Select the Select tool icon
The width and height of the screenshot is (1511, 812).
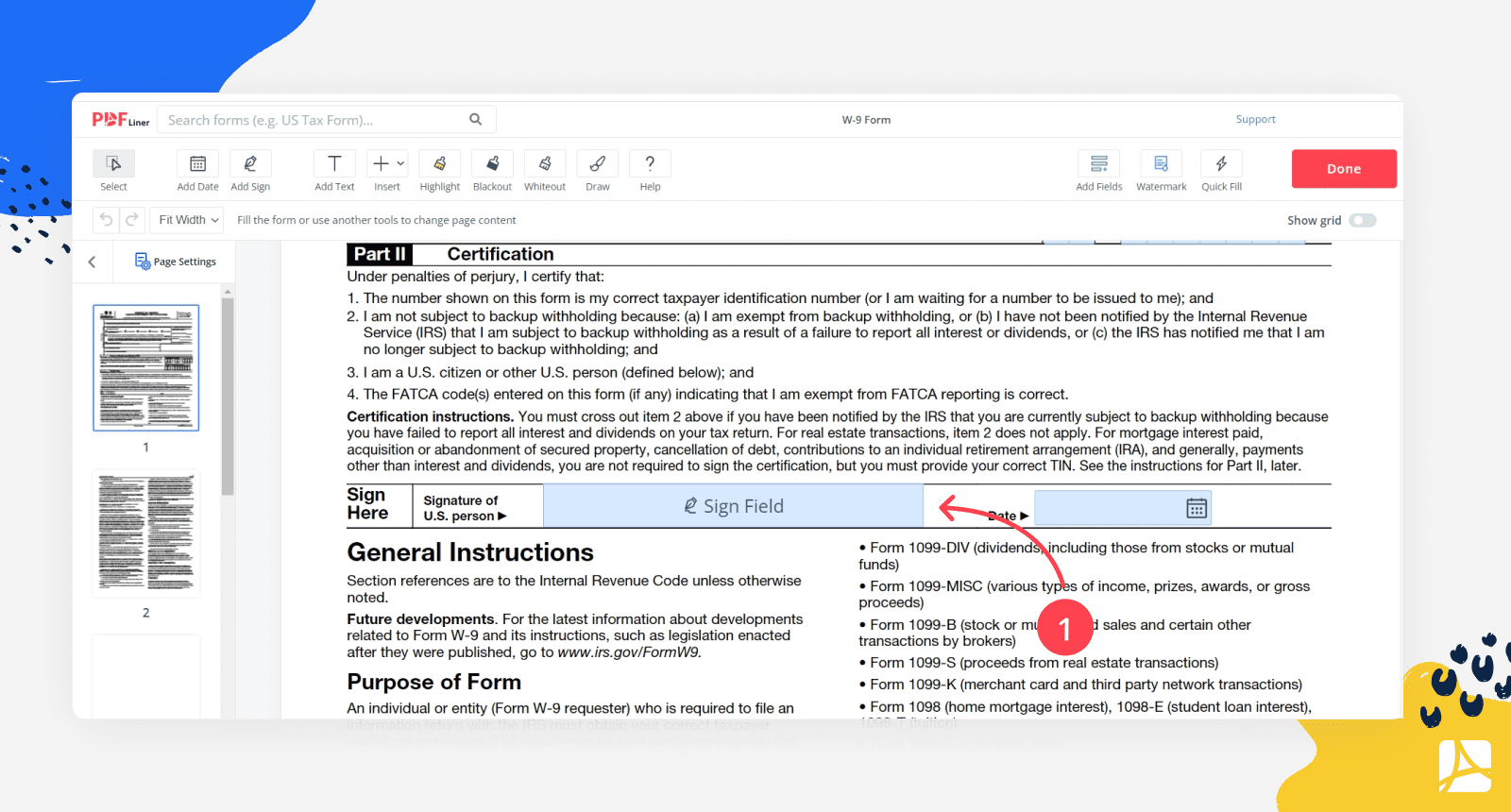point(113,163)
